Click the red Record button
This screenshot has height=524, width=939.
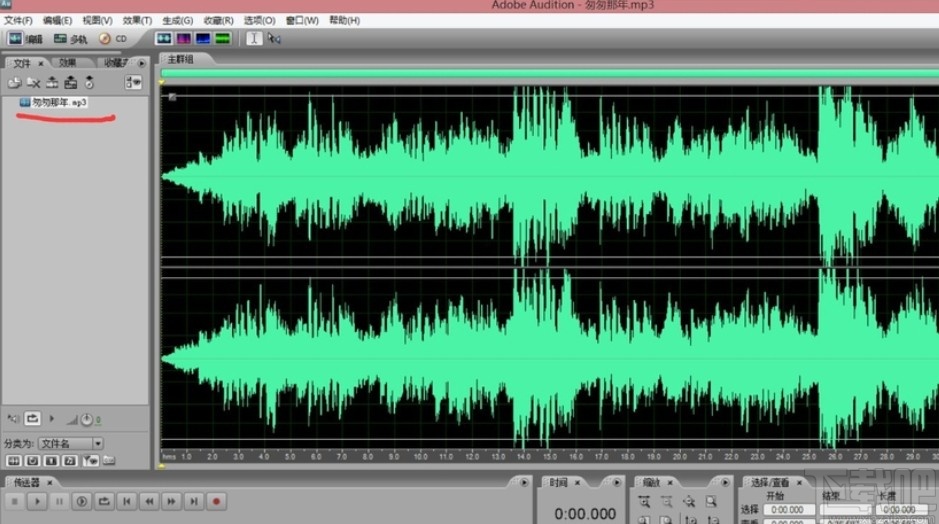[x=216, y=501]
